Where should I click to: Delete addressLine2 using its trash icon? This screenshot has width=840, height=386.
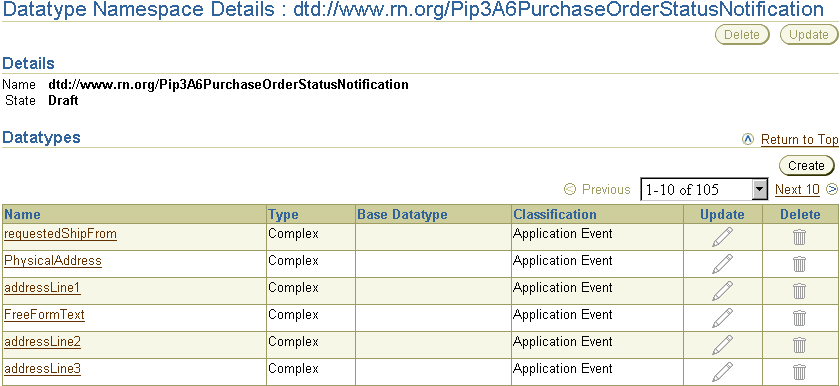click(799, 345)
